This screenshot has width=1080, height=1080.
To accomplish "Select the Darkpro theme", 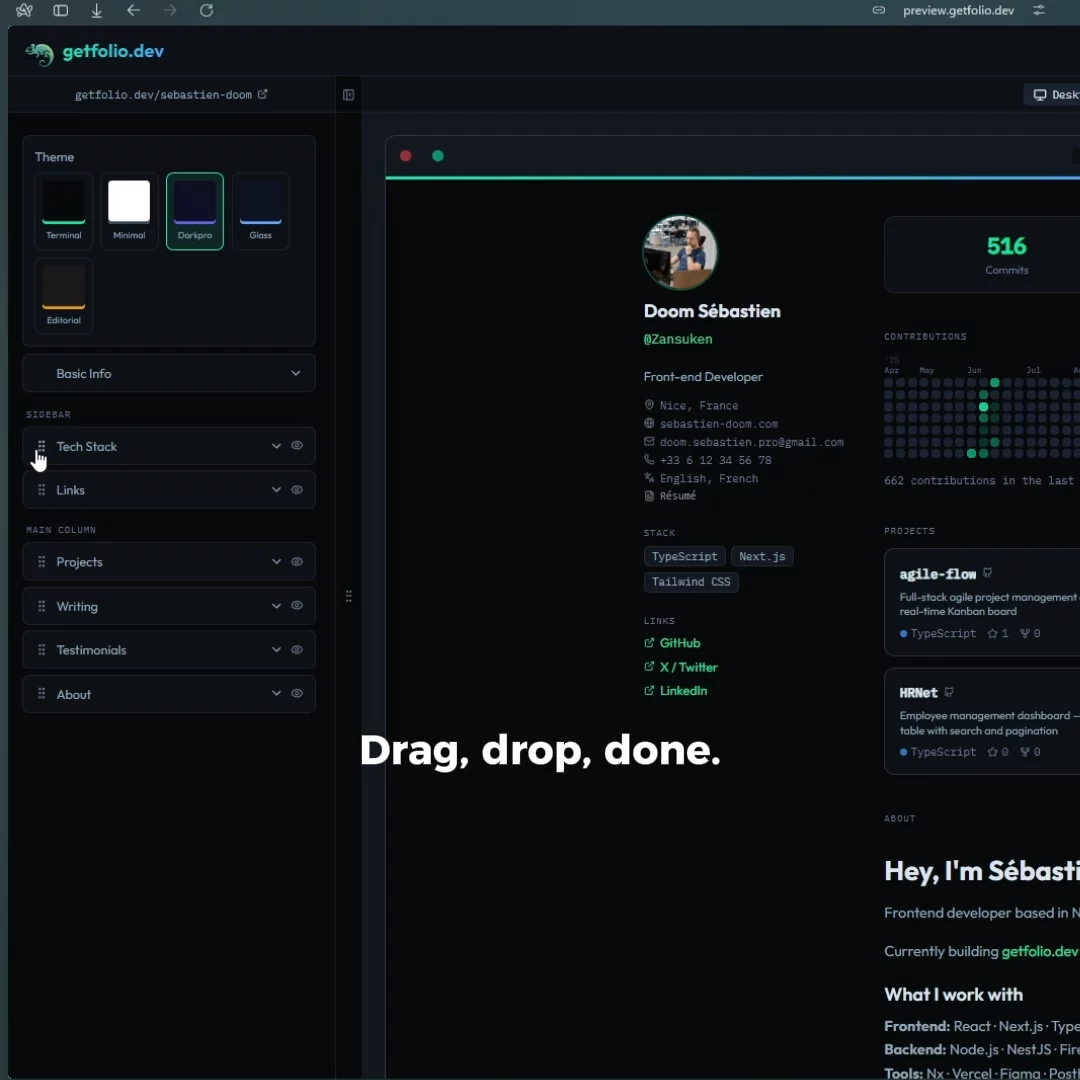I will tap(195, 211).
